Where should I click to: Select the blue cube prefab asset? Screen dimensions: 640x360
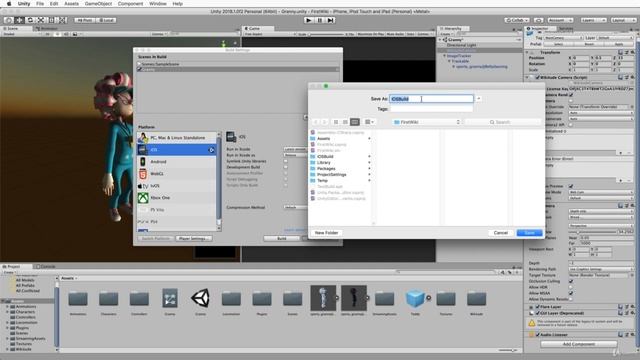416,301
